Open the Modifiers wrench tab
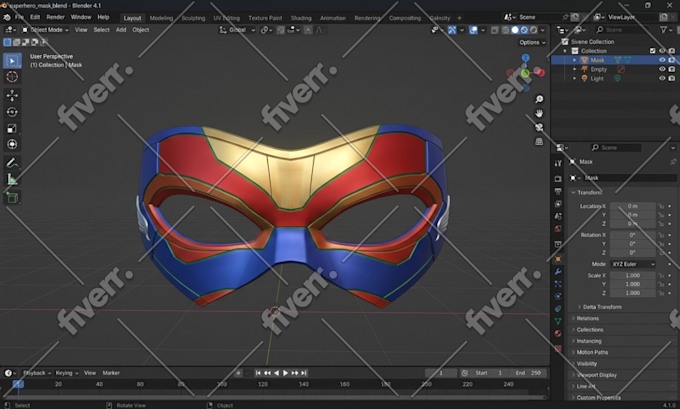 (558, 272)
